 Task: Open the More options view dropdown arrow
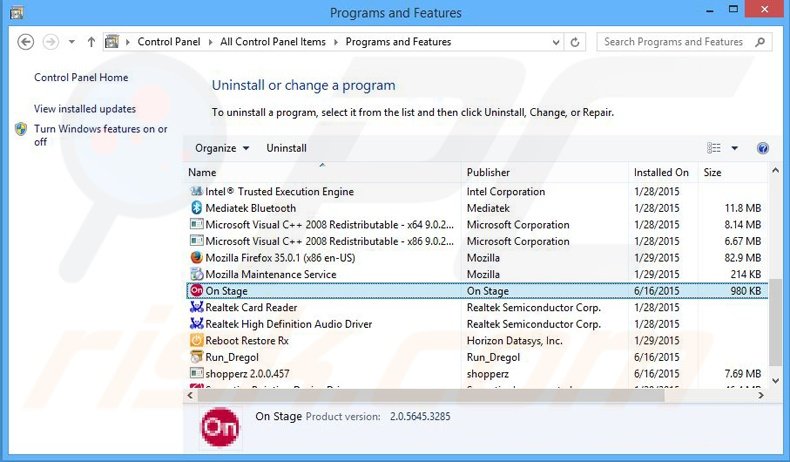(735, 148)
